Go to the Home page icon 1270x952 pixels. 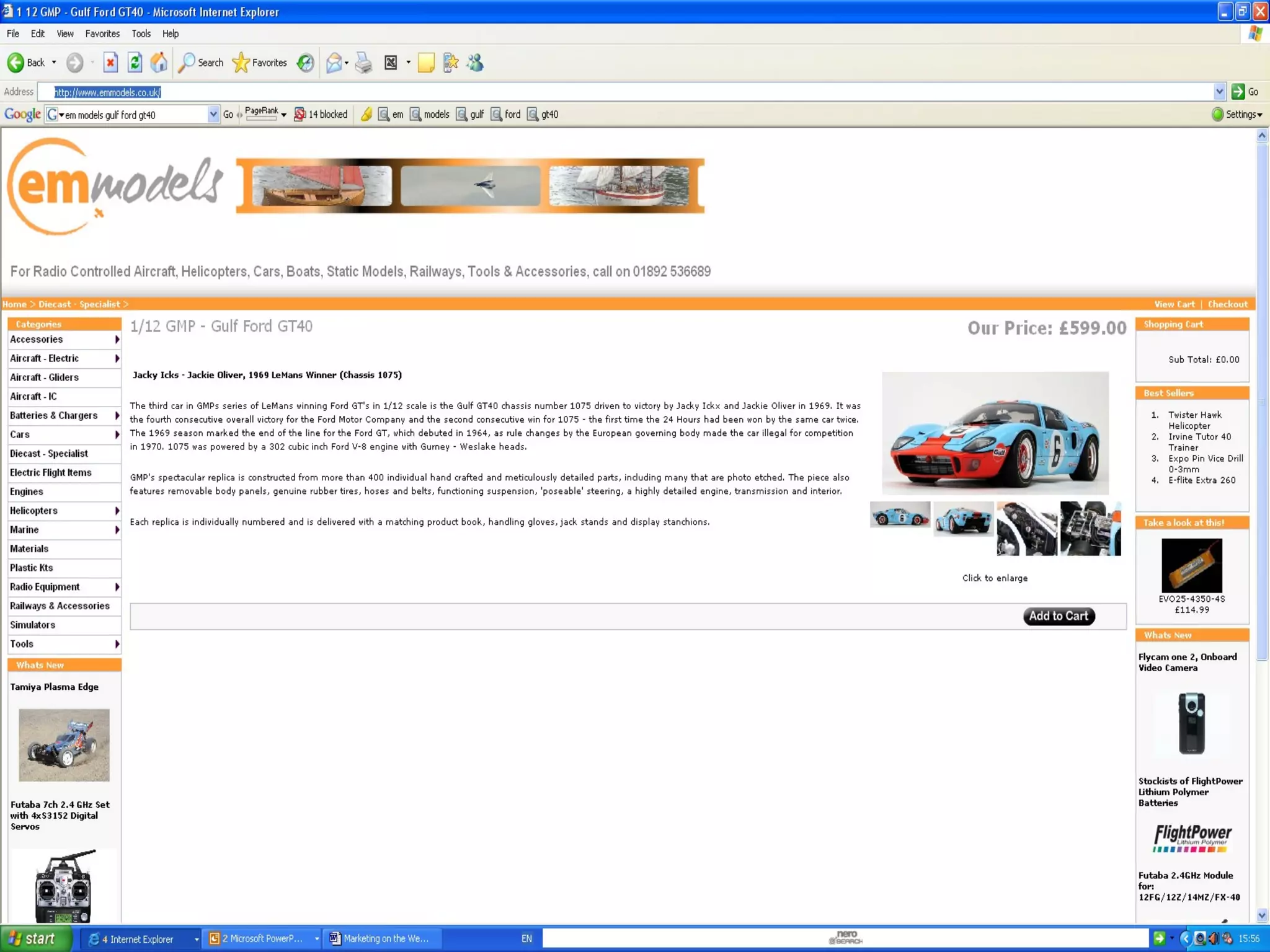coord(159,63)
